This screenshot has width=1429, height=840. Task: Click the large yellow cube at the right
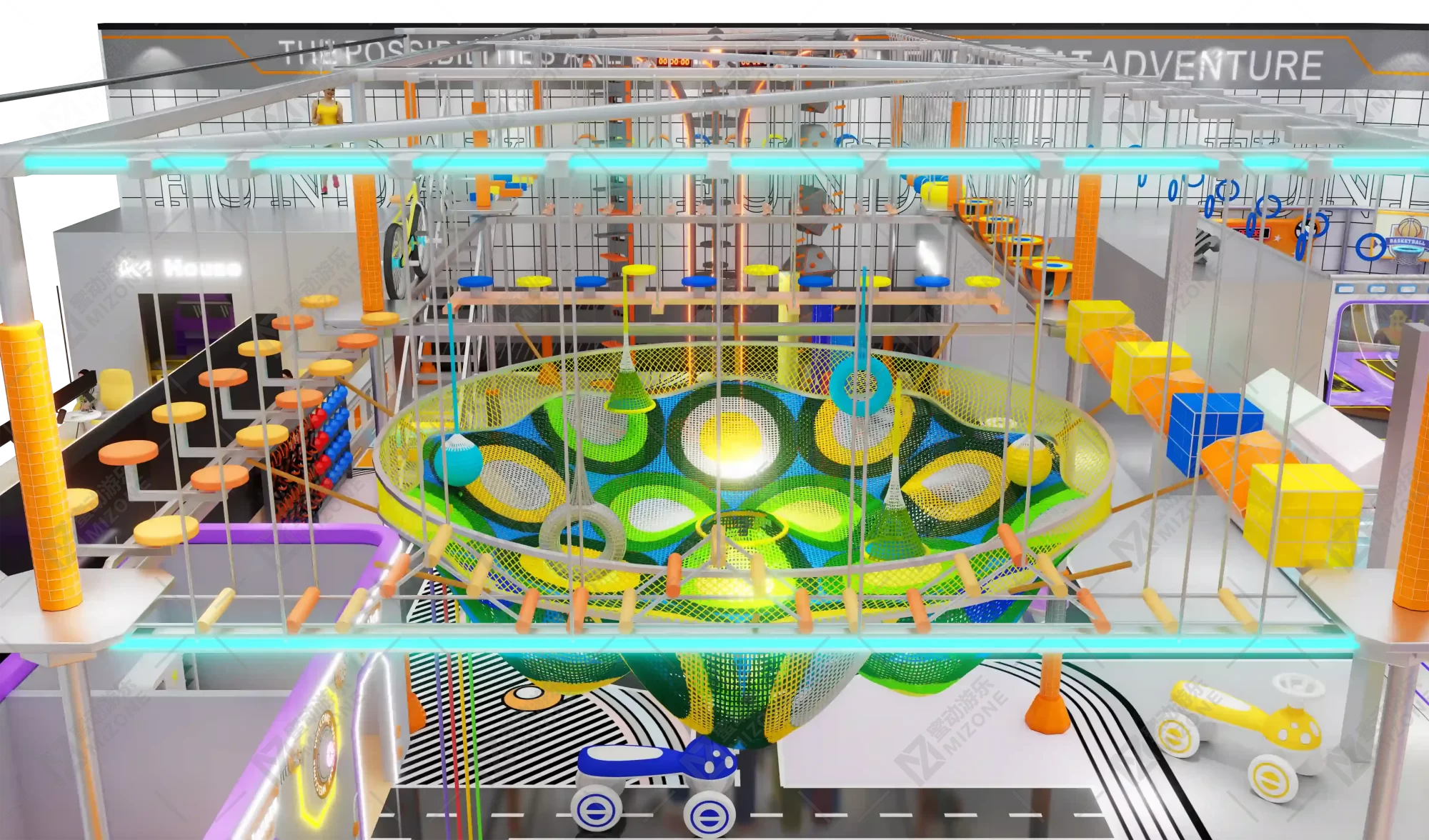[1304, 514]
